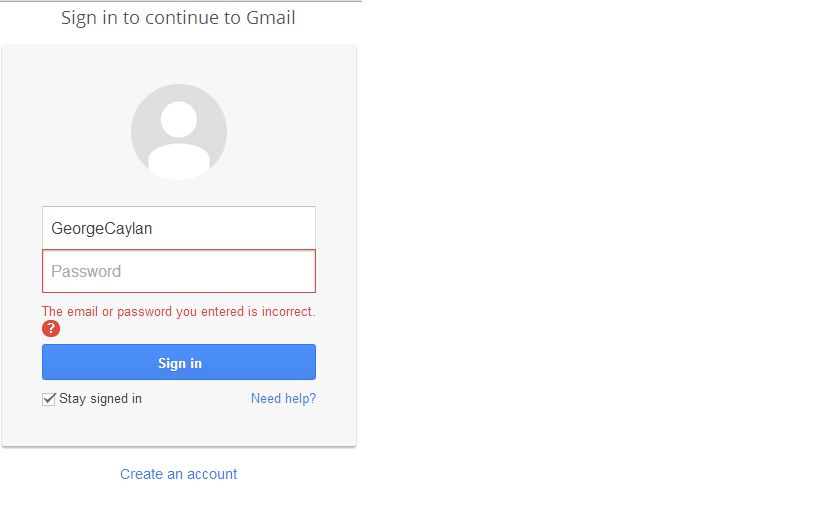Follow the Create an account link

178,474
